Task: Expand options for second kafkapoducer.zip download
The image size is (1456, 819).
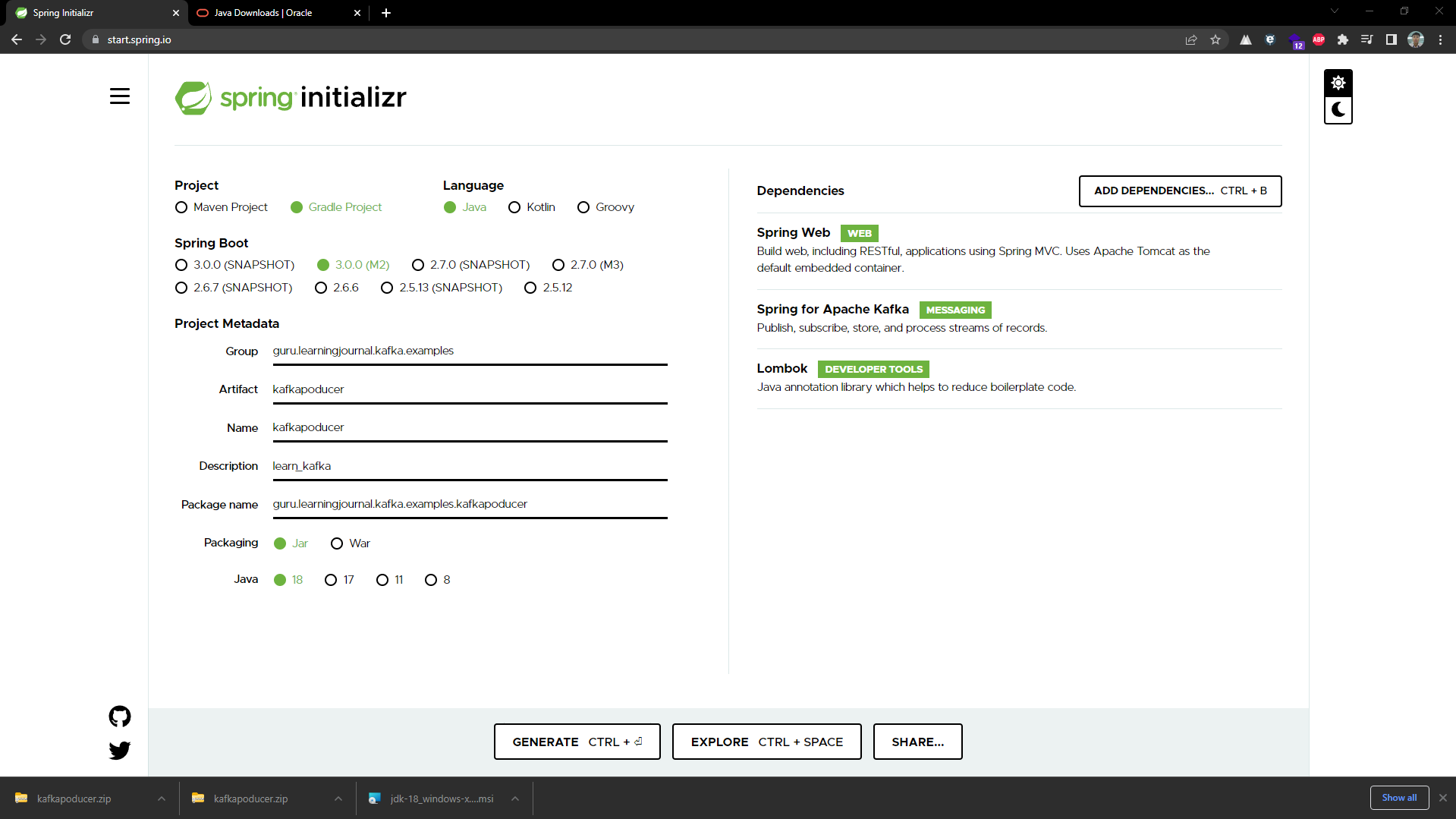Action: click(338, 799)
